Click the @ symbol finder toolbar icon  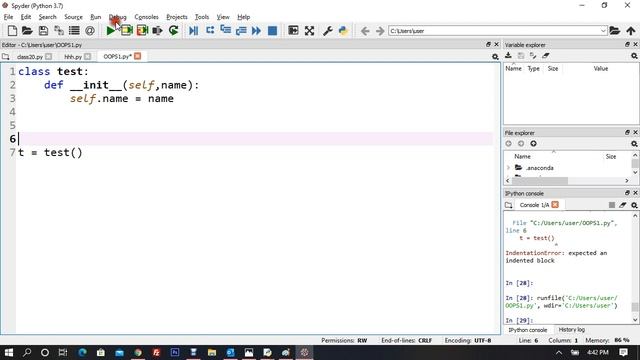coord(90,31)
